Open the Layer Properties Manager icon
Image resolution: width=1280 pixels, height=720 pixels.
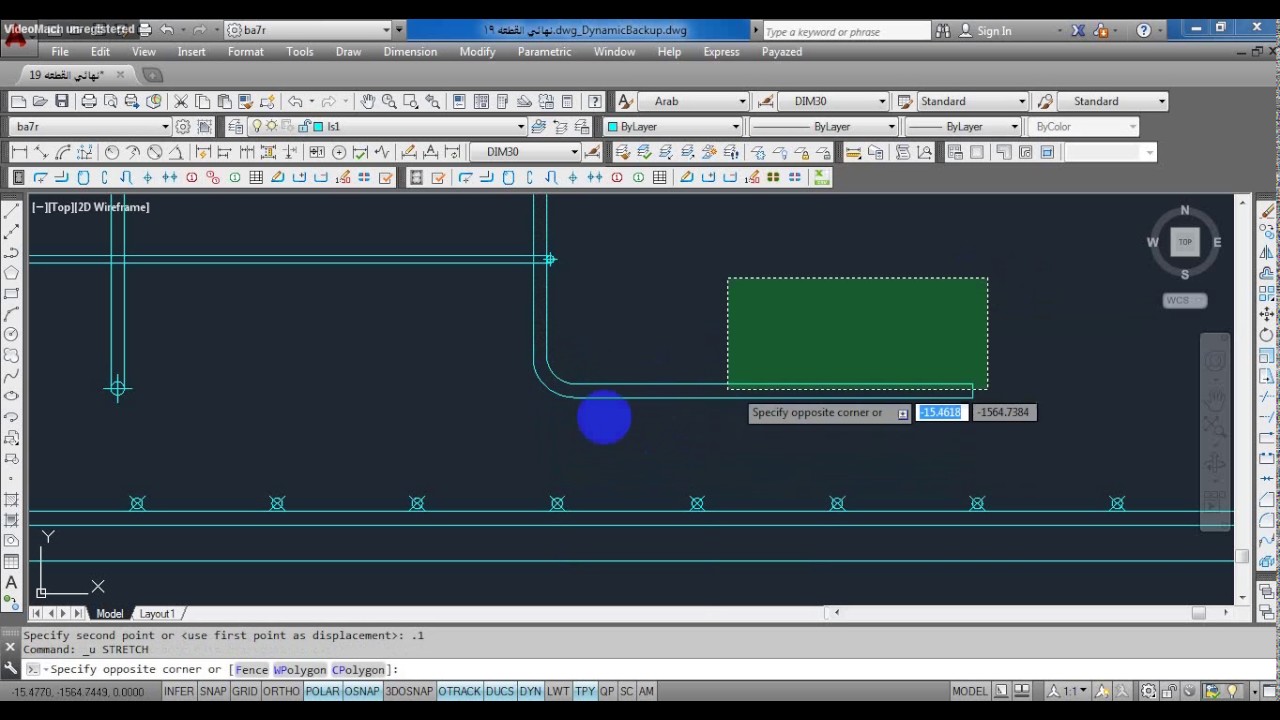236,127
